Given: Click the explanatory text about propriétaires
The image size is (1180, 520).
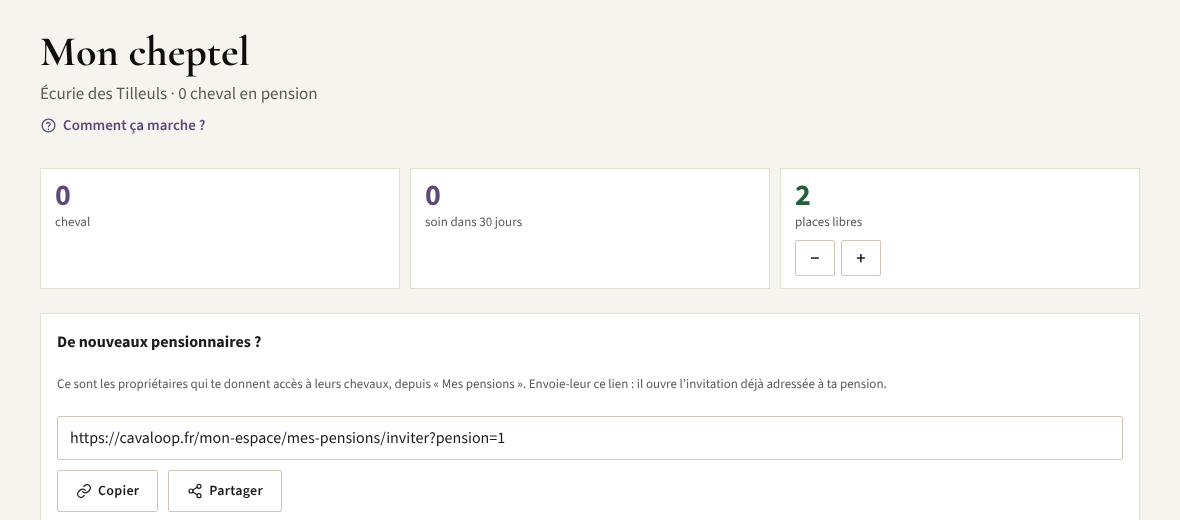Looking at the screenshot, I should [x=472, y=384].
